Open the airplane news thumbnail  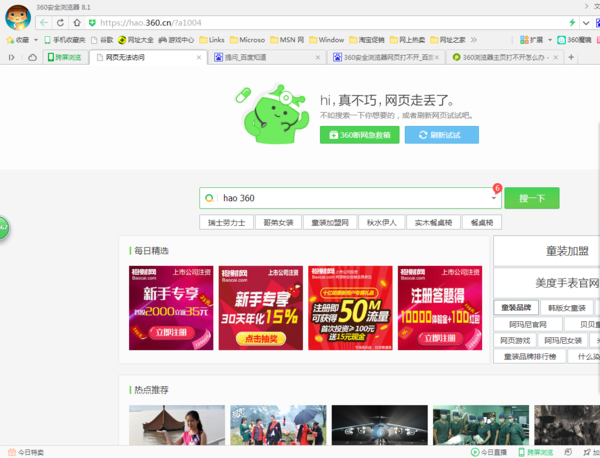(x=380, y=425)
